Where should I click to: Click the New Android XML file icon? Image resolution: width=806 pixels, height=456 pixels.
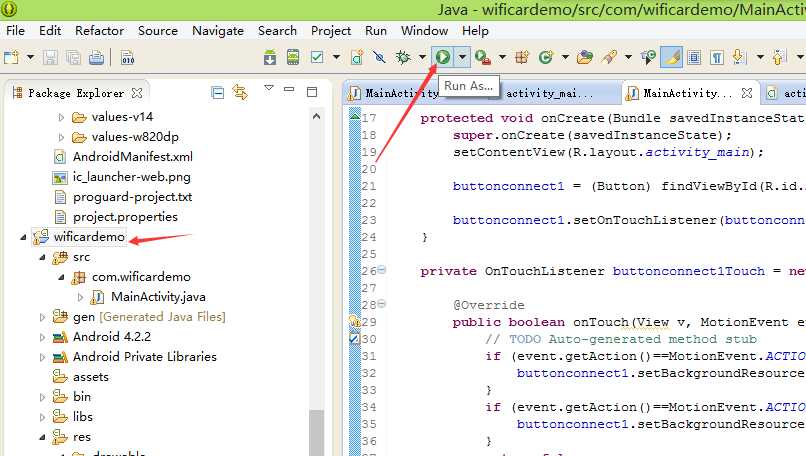coord(357,57)
